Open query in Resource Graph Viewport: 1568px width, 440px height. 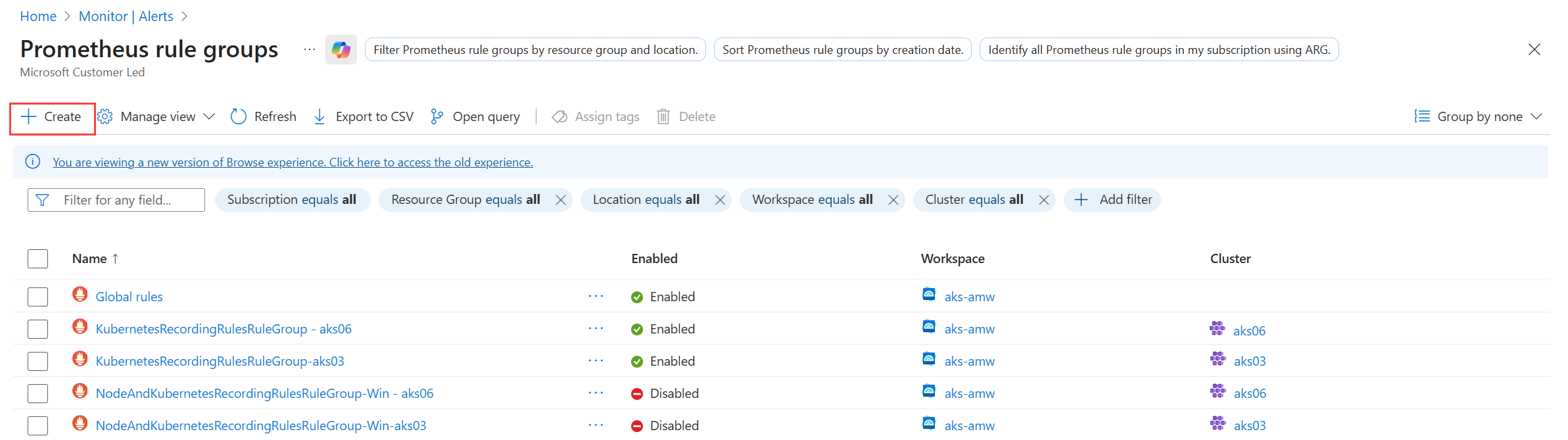pyautogui.click(x=475, y=117)
